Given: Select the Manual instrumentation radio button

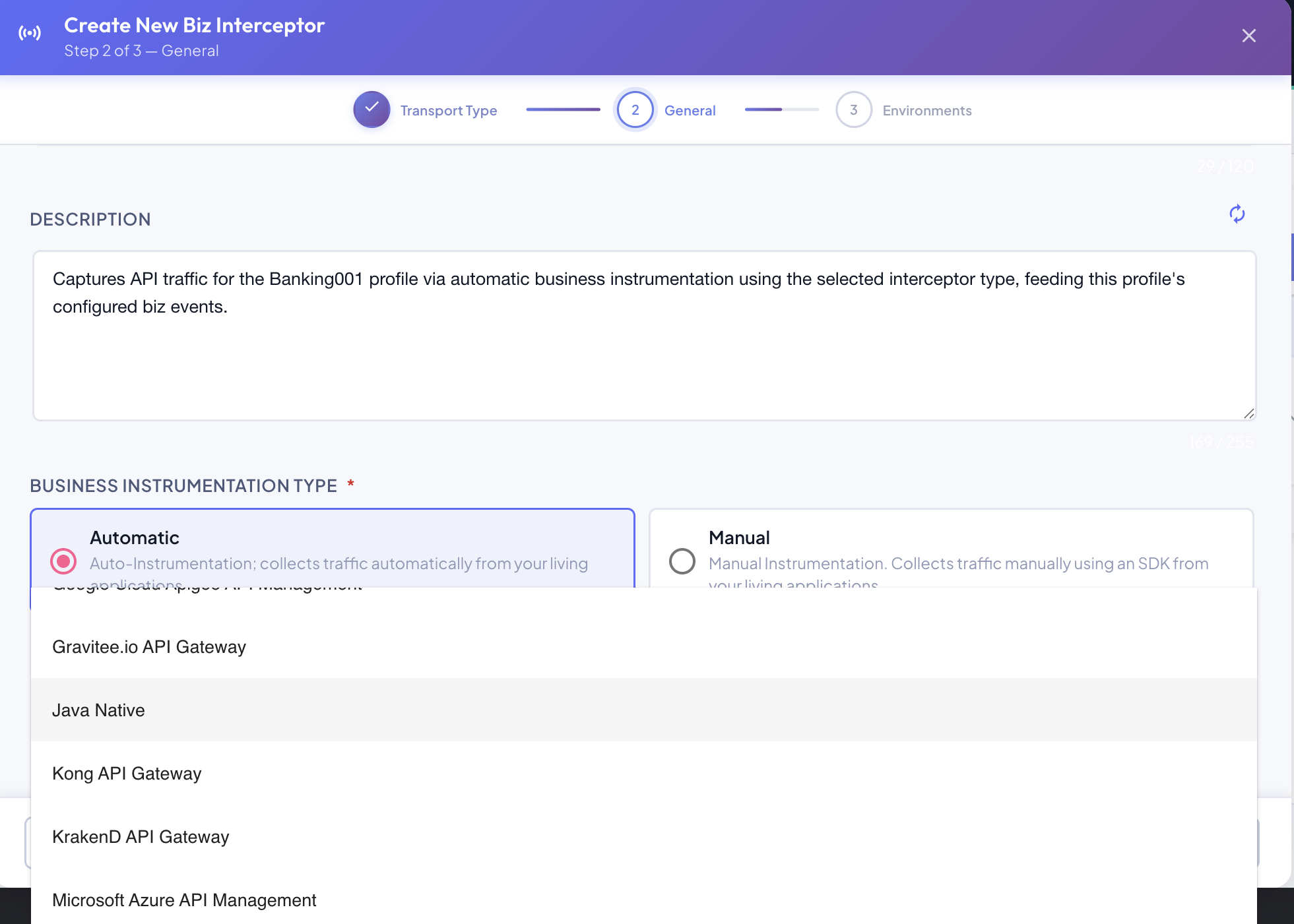Looking at the screenshot, I should (x=682, y=561).
